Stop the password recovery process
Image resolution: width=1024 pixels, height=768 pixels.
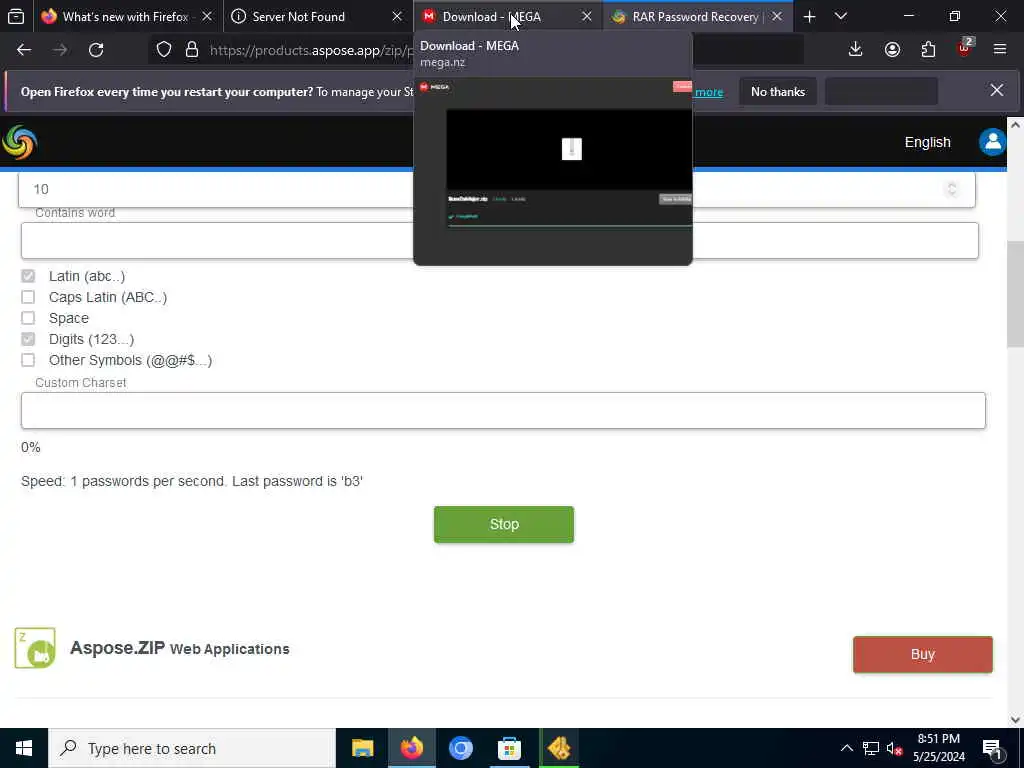click(504, 524)
